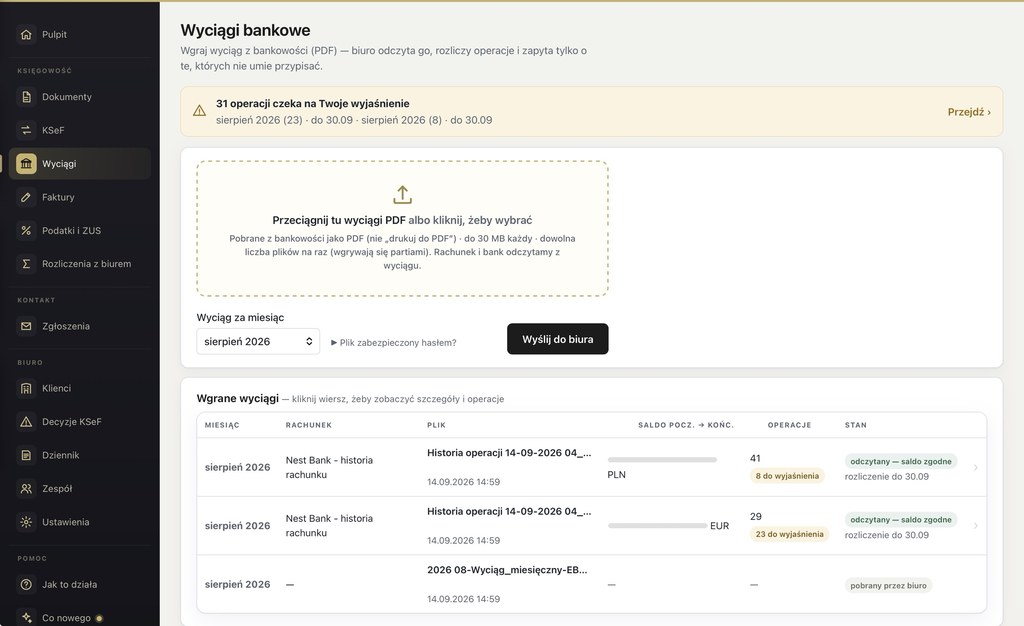This screenshot has height=626, width=1024.
Task: Click the odczytany status in EUR row
Action: point(901,520)
